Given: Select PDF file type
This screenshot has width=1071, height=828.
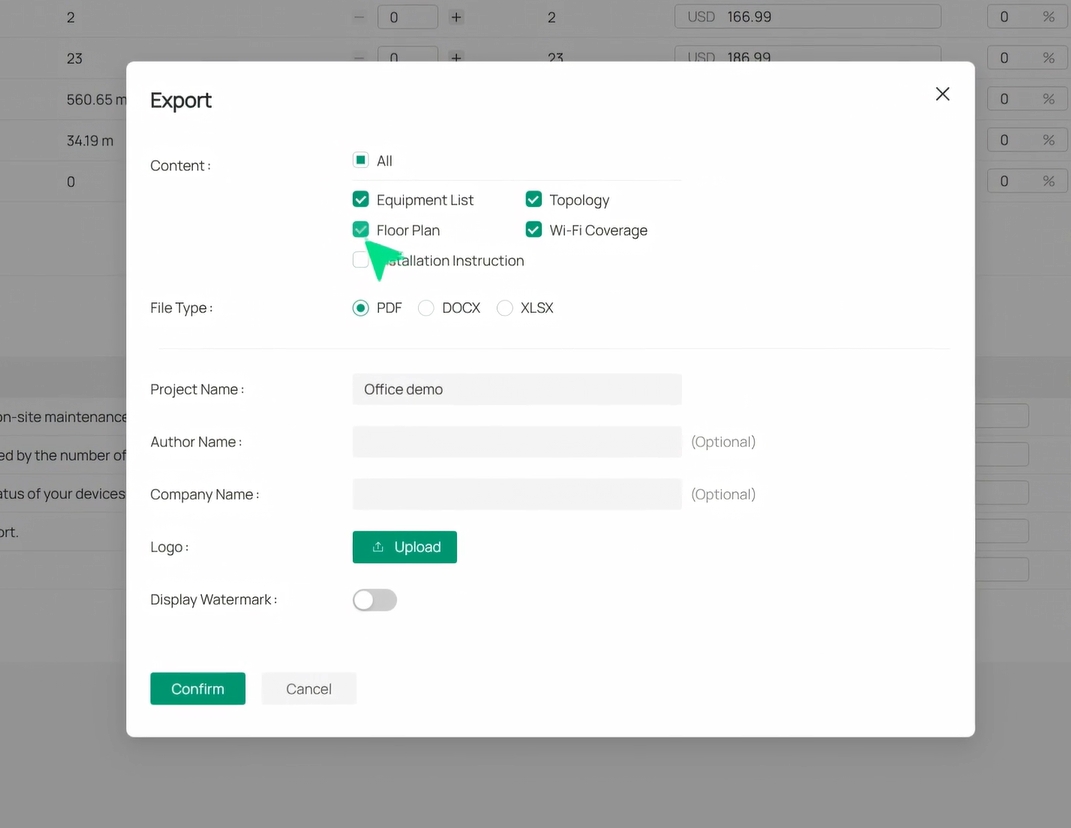Looking at the screenshot, I should pos(361,308).
